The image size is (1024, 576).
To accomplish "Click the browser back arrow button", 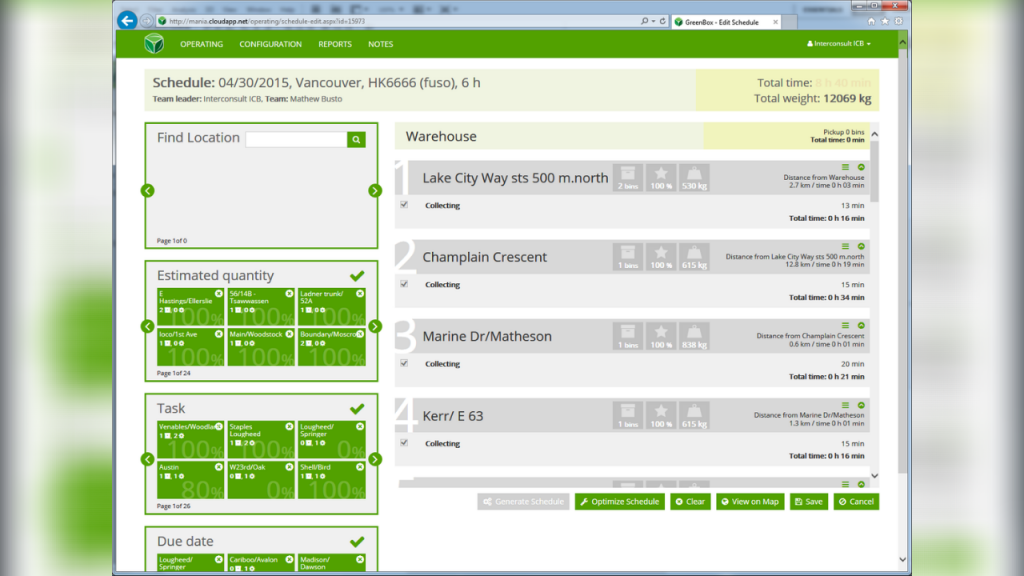I will [x=127, y=20].
